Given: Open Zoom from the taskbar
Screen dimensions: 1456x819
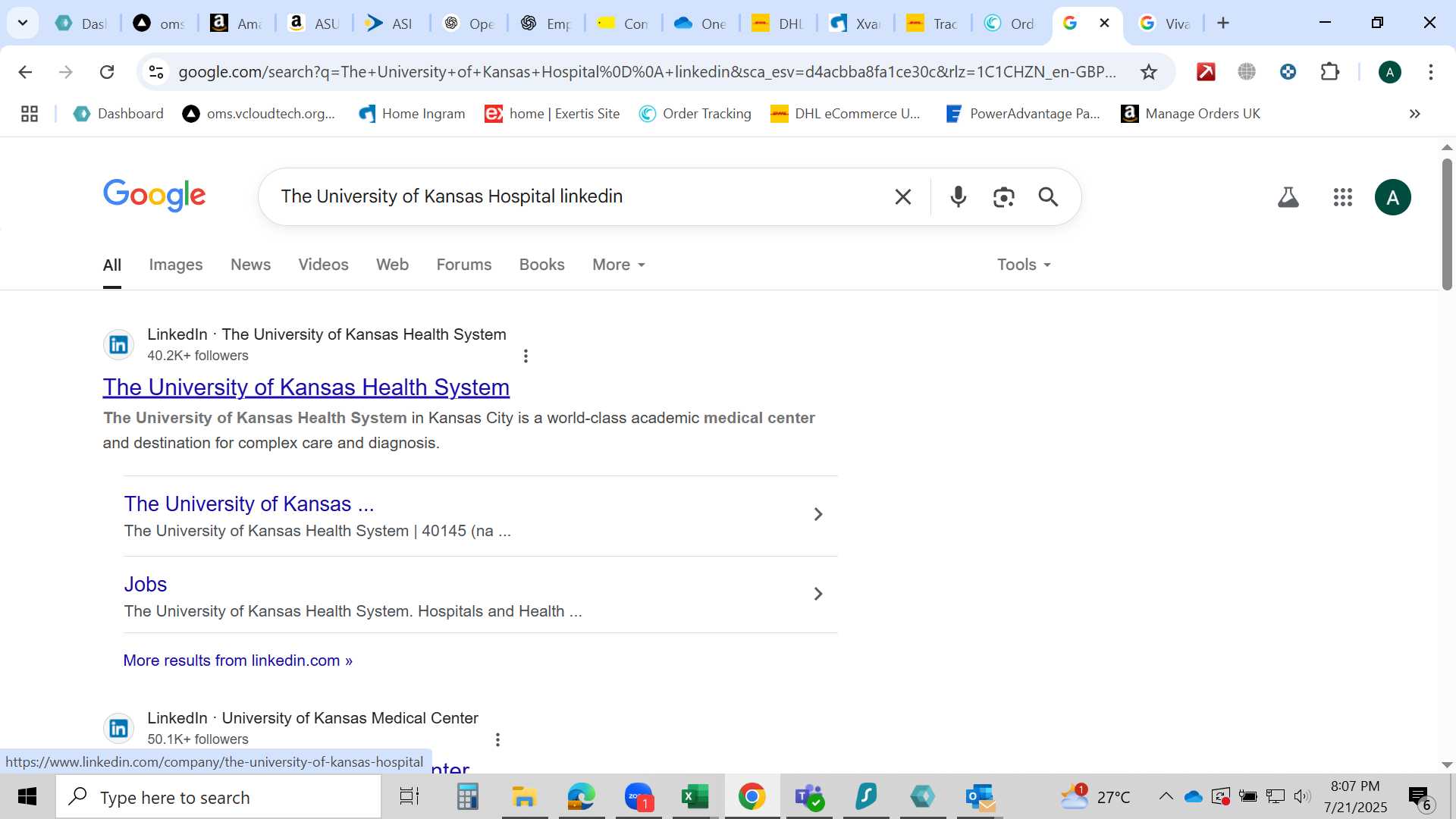Looking at the screenshot, I should click(x=639, y=796).
